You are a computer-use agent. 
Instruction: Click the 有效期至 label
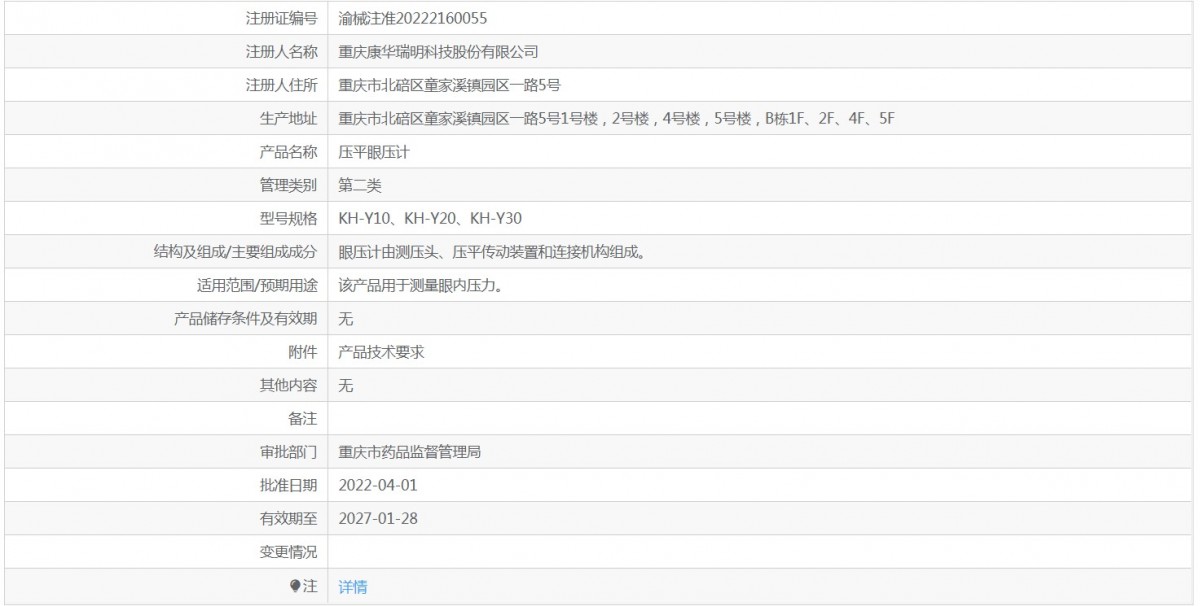point(289,519)
